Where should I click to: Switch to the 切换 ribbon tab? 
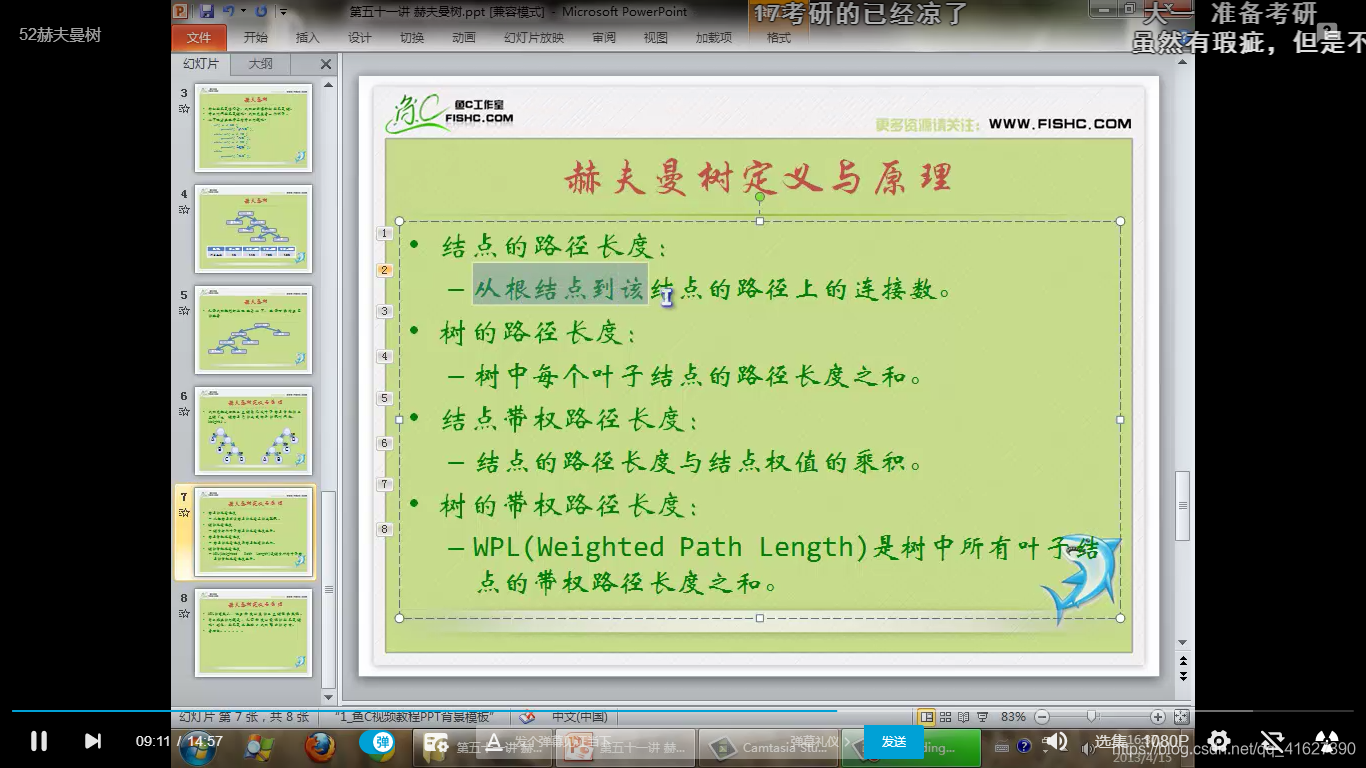point(412,37)
